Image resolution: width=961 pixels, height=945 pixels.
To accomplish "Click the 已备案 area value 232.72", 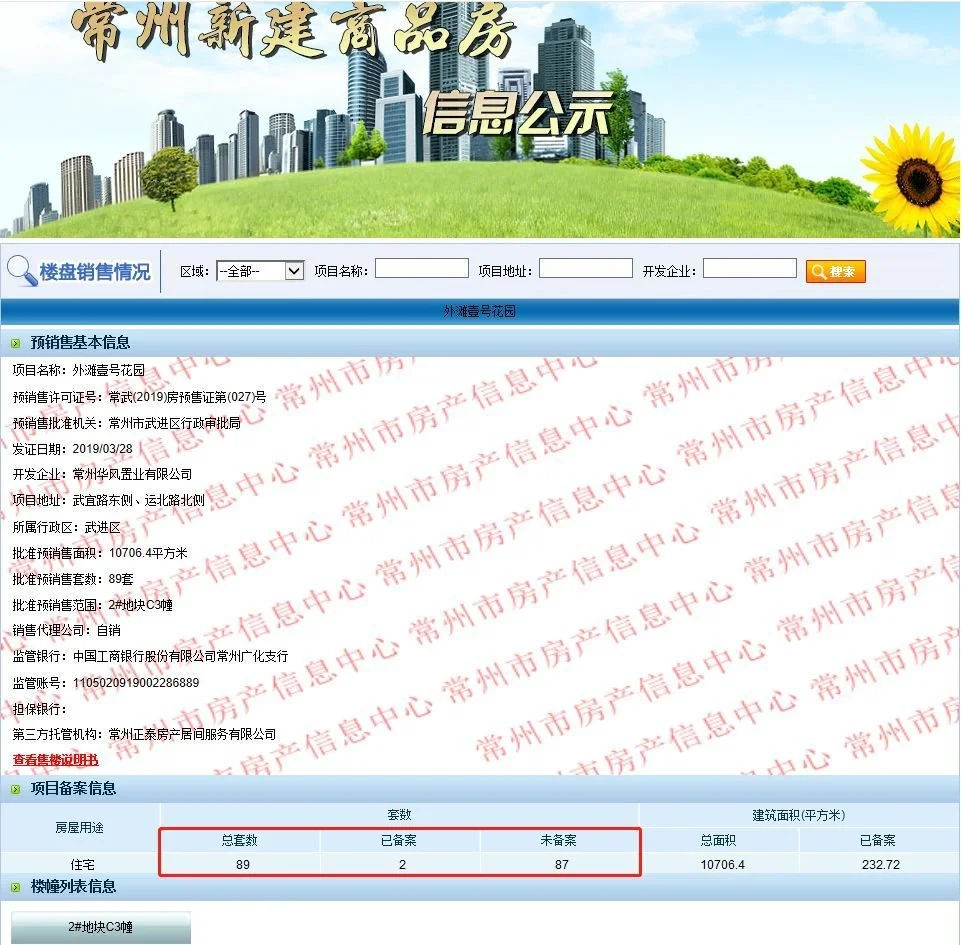I will [x=880, y=865].
